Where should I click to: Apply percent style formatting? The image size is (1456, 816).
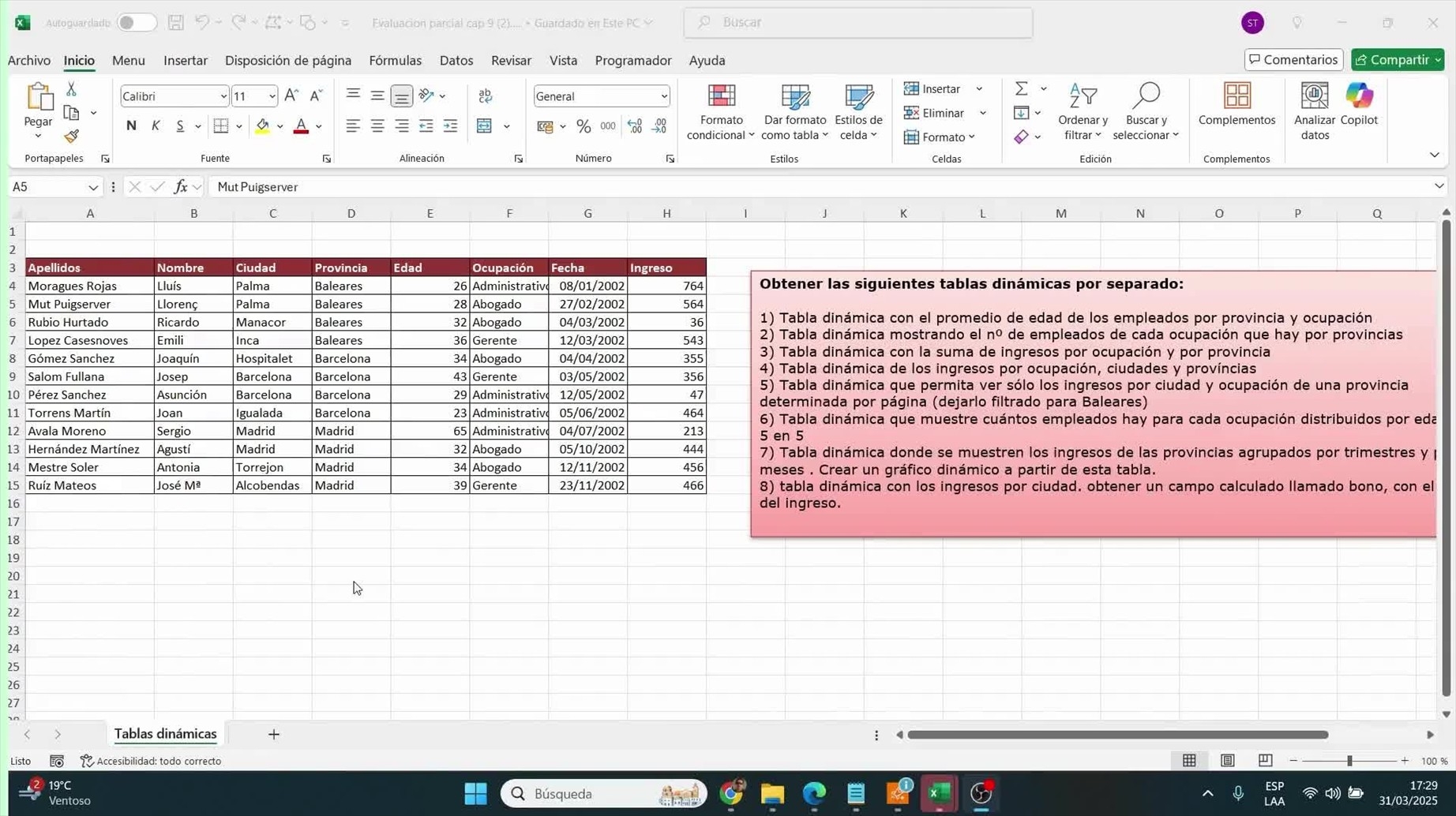[x=584, y=126]
